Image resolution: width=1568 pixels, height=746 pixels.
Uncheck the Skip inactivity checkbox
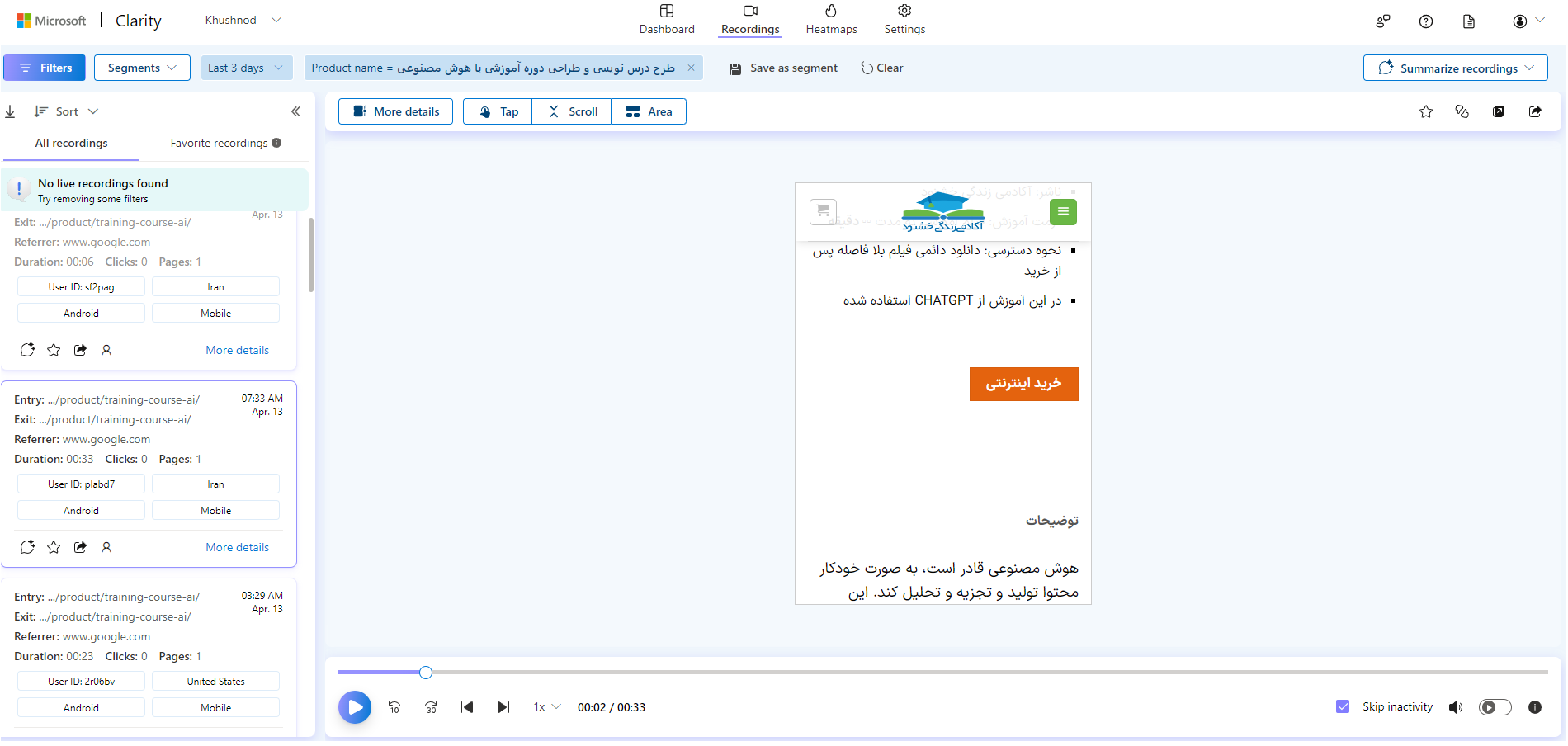[x=1343, y=706]
